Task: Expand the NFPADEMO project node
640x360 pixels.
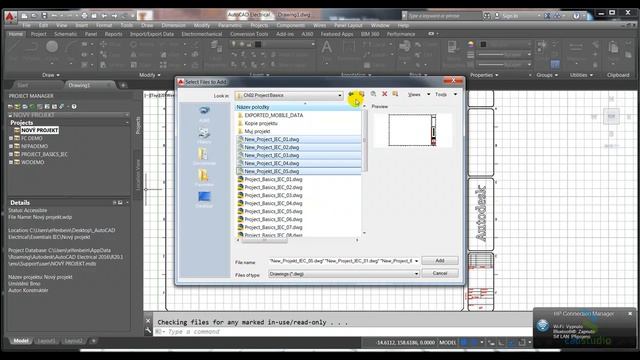Action: [x=11, y=146]
